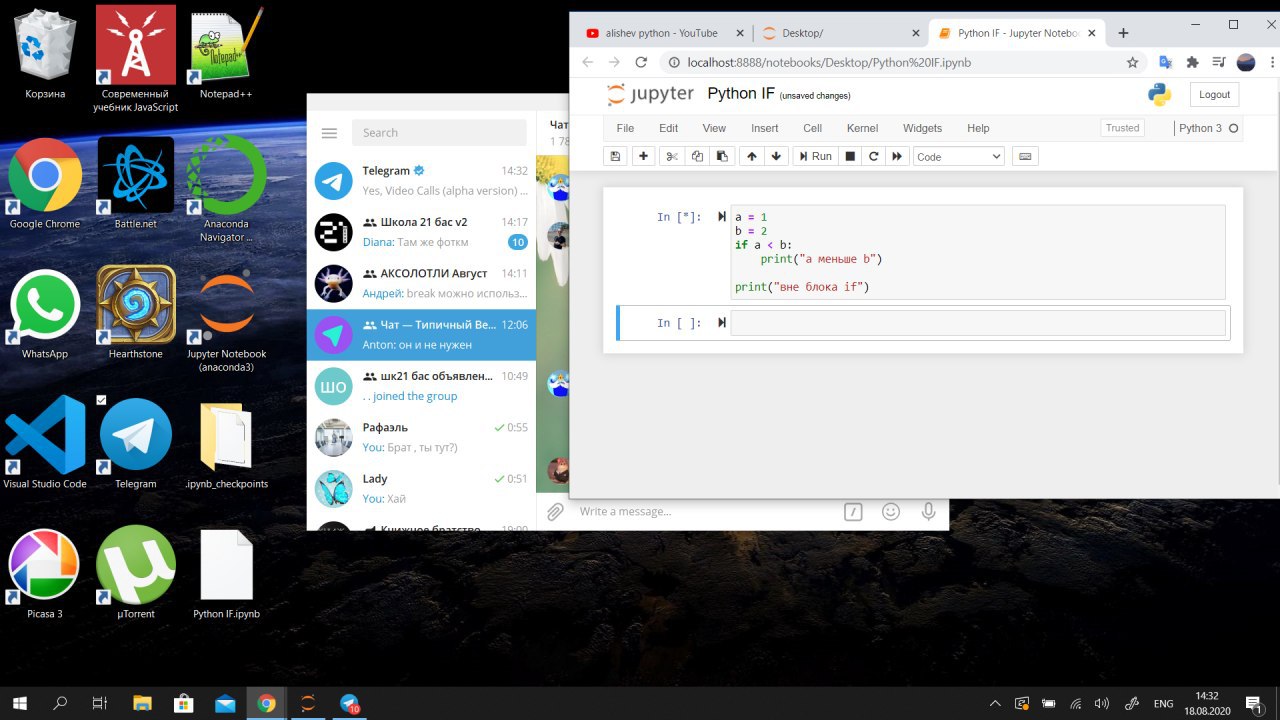Click the Trusted notebook indicator
The width and height of the screenshot is (1280, 720).
(x=1122, y=128)
